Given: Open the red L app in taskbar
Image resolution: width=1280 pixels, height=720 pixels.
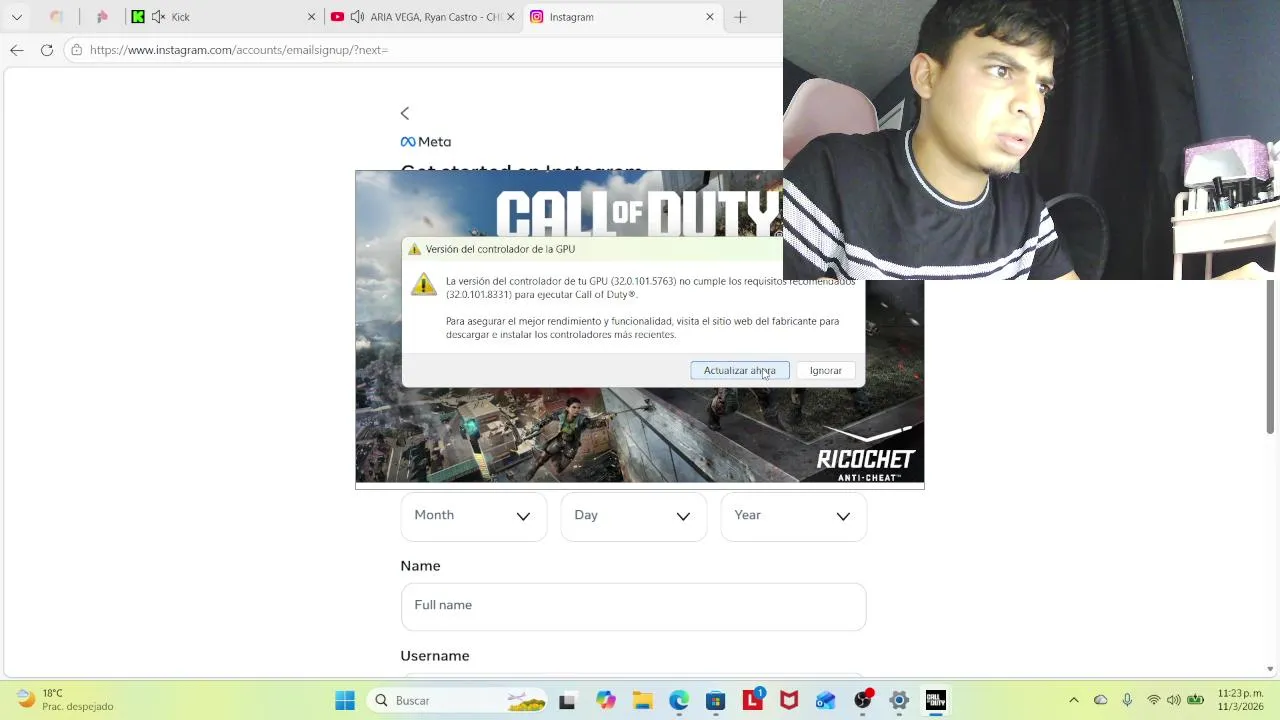Looking at the screenshot, I should coord(752,701).
